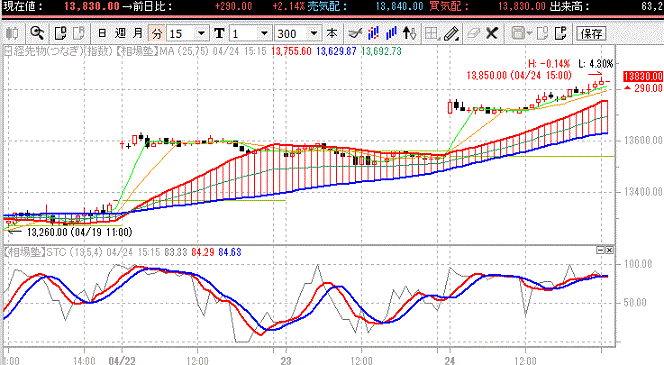
Task: Switch to daily timeframe 日
Action: (102, 33)
